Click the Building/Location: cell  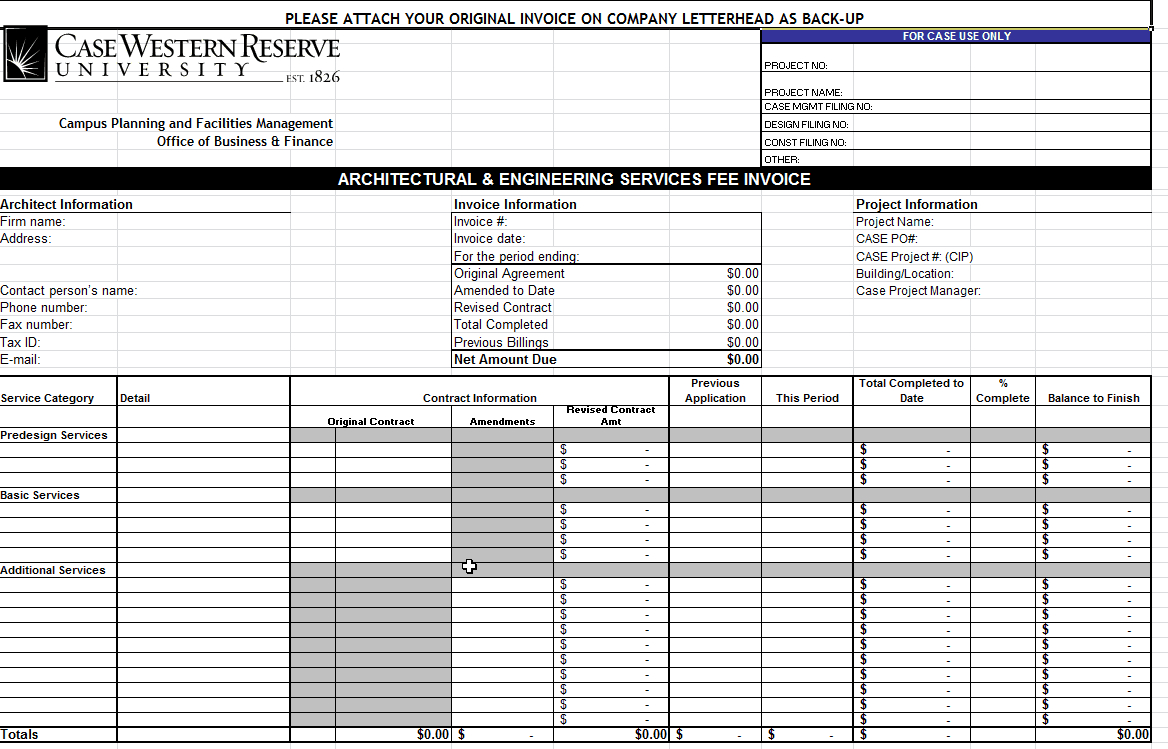(904, 274)
